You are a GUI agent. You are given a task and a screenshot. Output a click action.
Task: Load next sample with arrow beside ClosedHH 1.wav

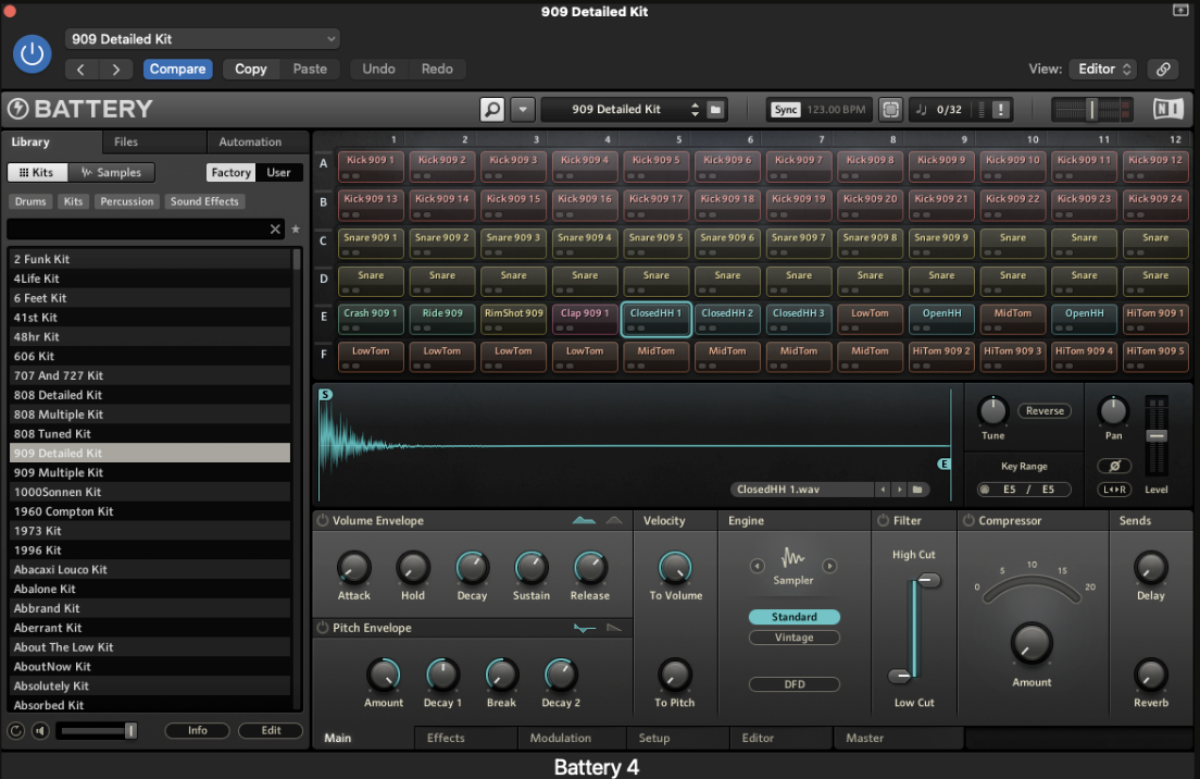click(x=899, y=490)
